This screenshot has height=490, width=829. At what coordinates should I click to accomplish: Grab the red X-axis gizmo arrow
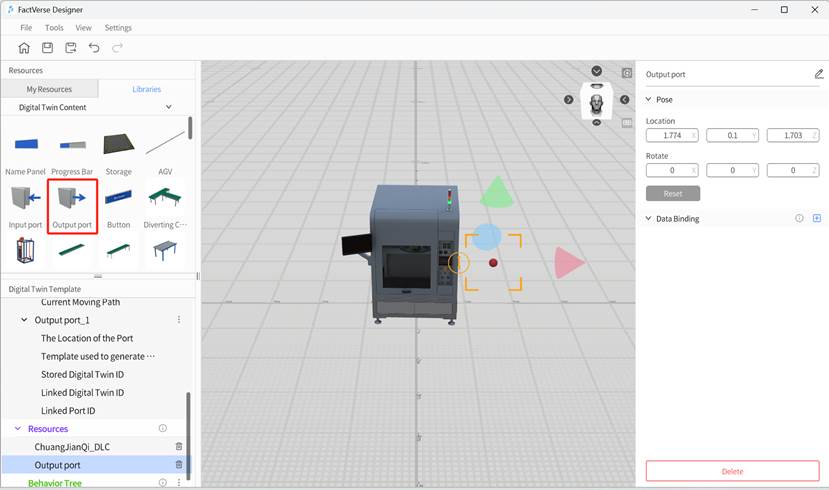click(569, 263)
